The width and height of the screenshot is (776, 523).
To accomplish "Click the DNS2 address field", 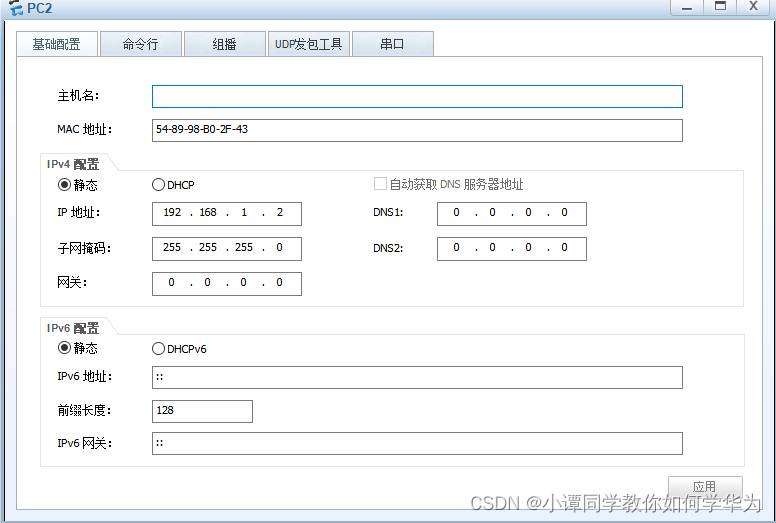I will (512, 248).
